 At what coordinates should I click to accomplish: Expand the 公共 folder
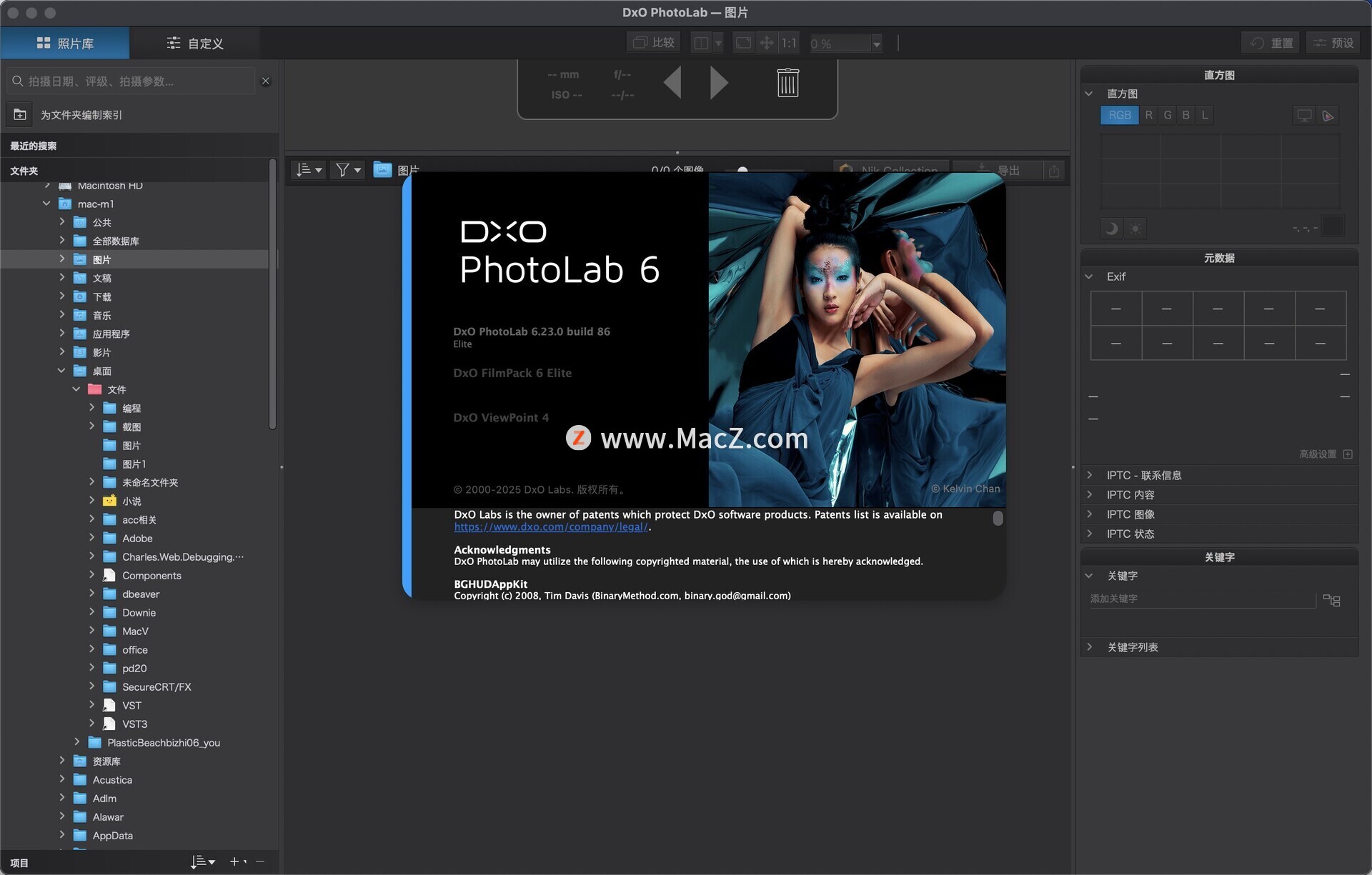coord(62,221)
